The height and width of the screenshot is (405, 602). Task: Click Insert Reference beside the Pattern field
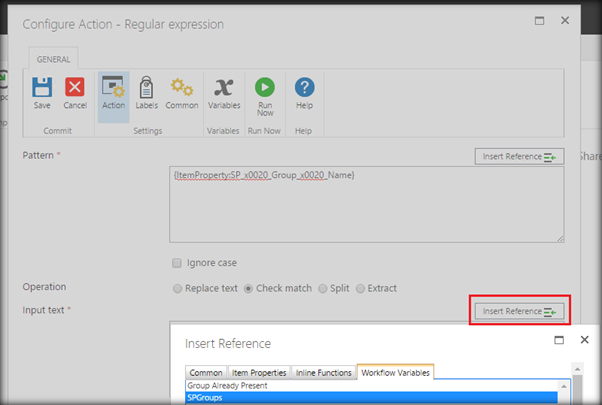(519, 157)
